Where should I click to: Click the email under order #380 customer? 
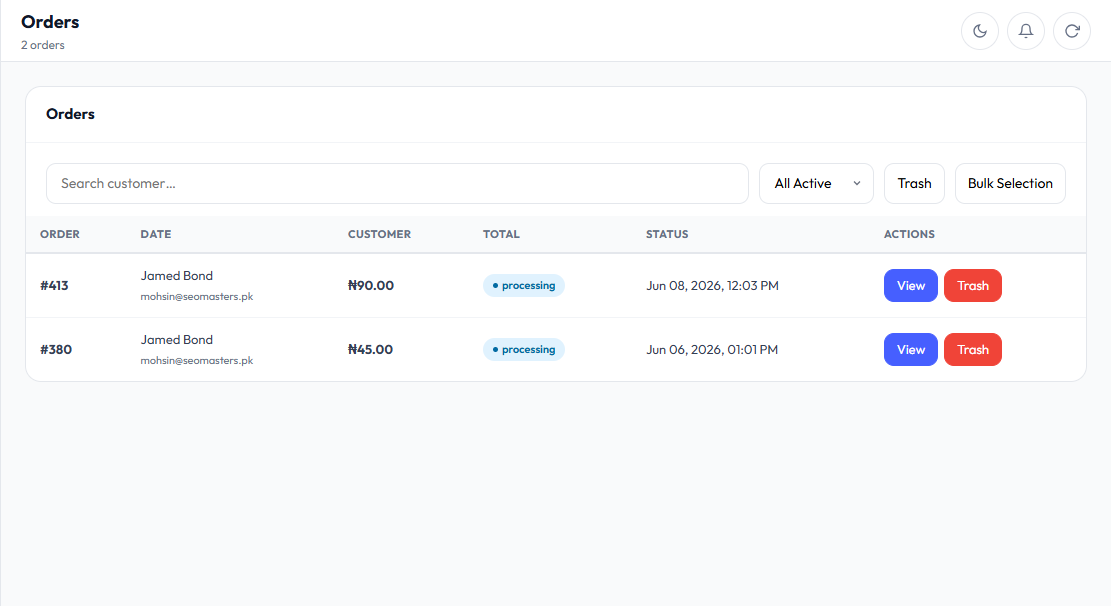click(x=196, y=361)
